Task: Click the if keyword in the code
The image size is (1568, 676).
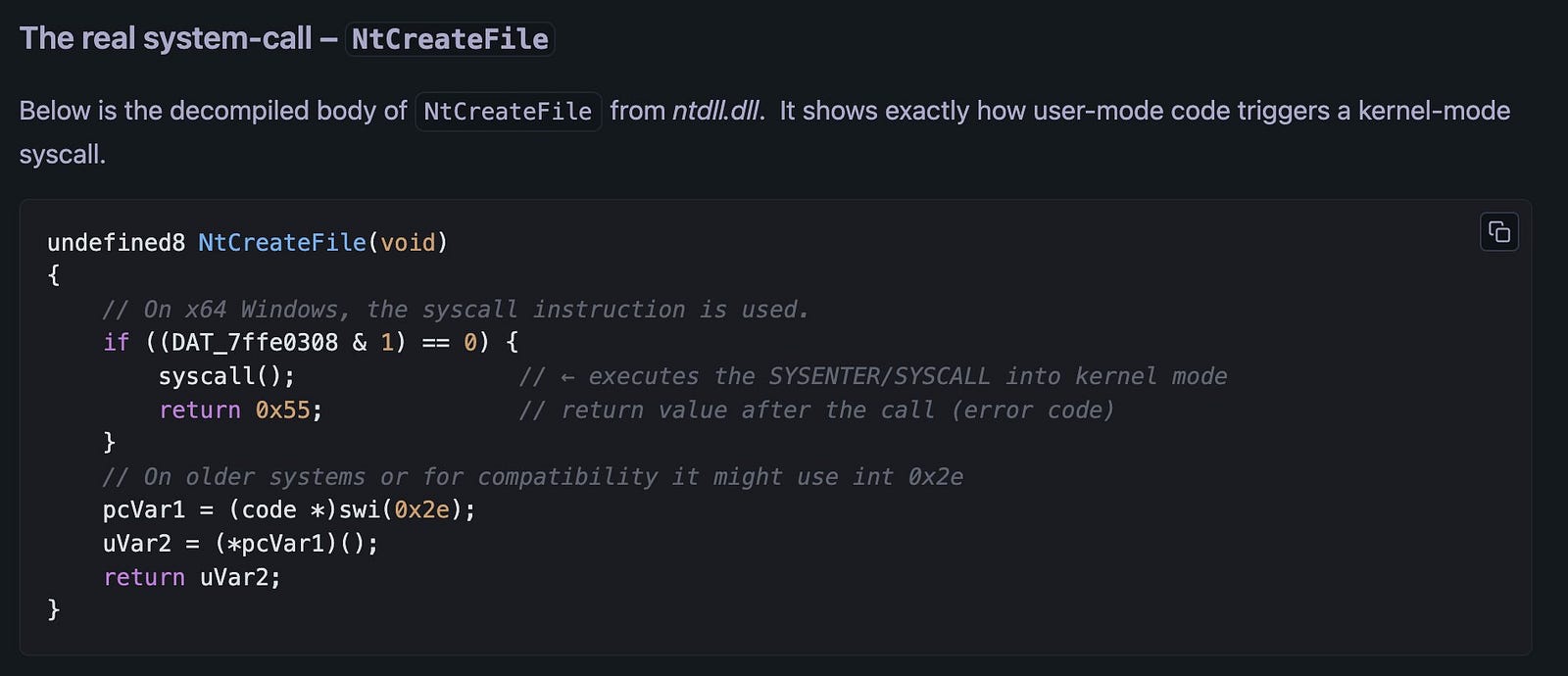Action: click(116, 342)
